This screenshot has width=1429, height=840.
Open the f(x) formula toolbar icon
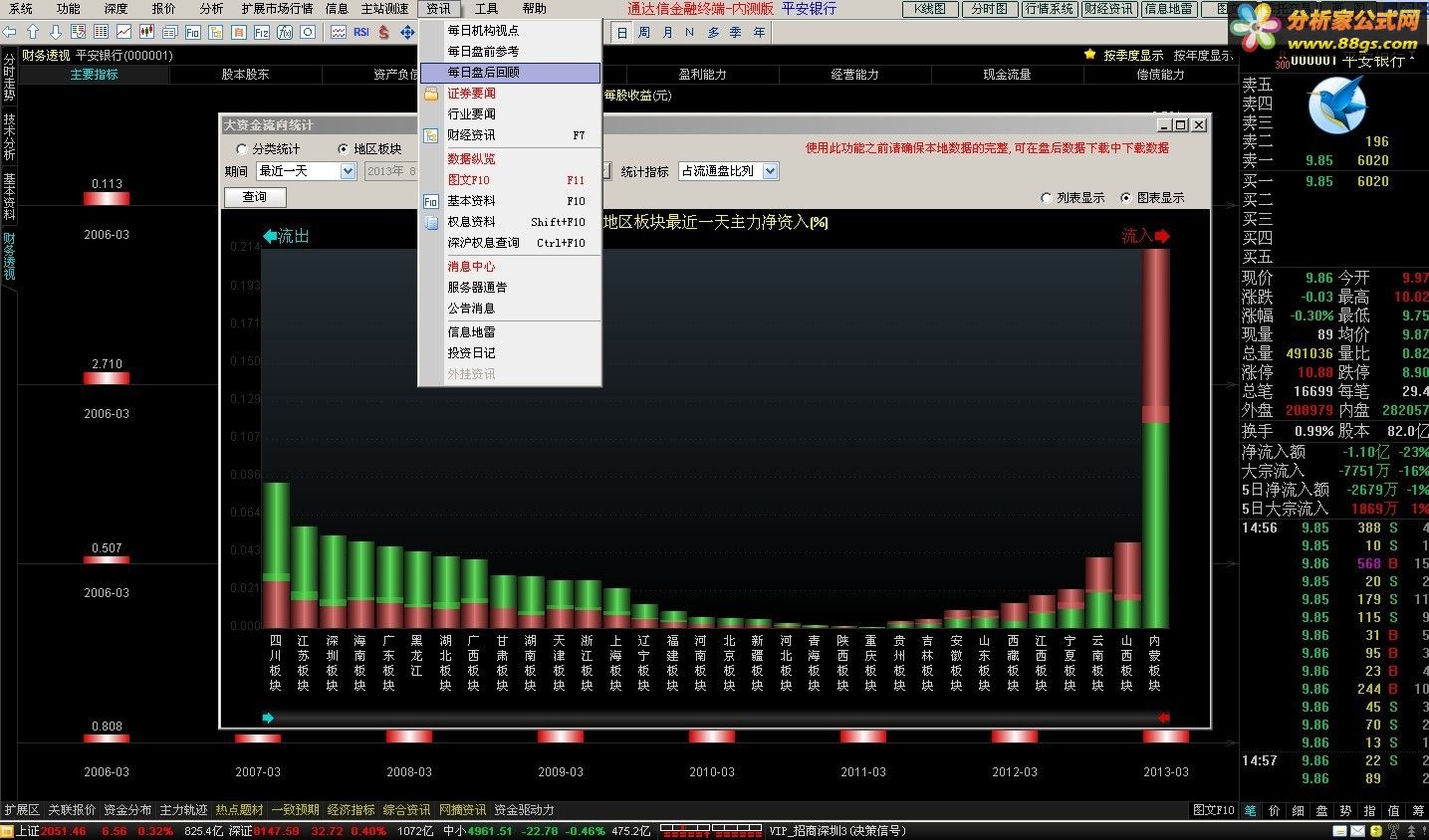(x=285, y=32)
